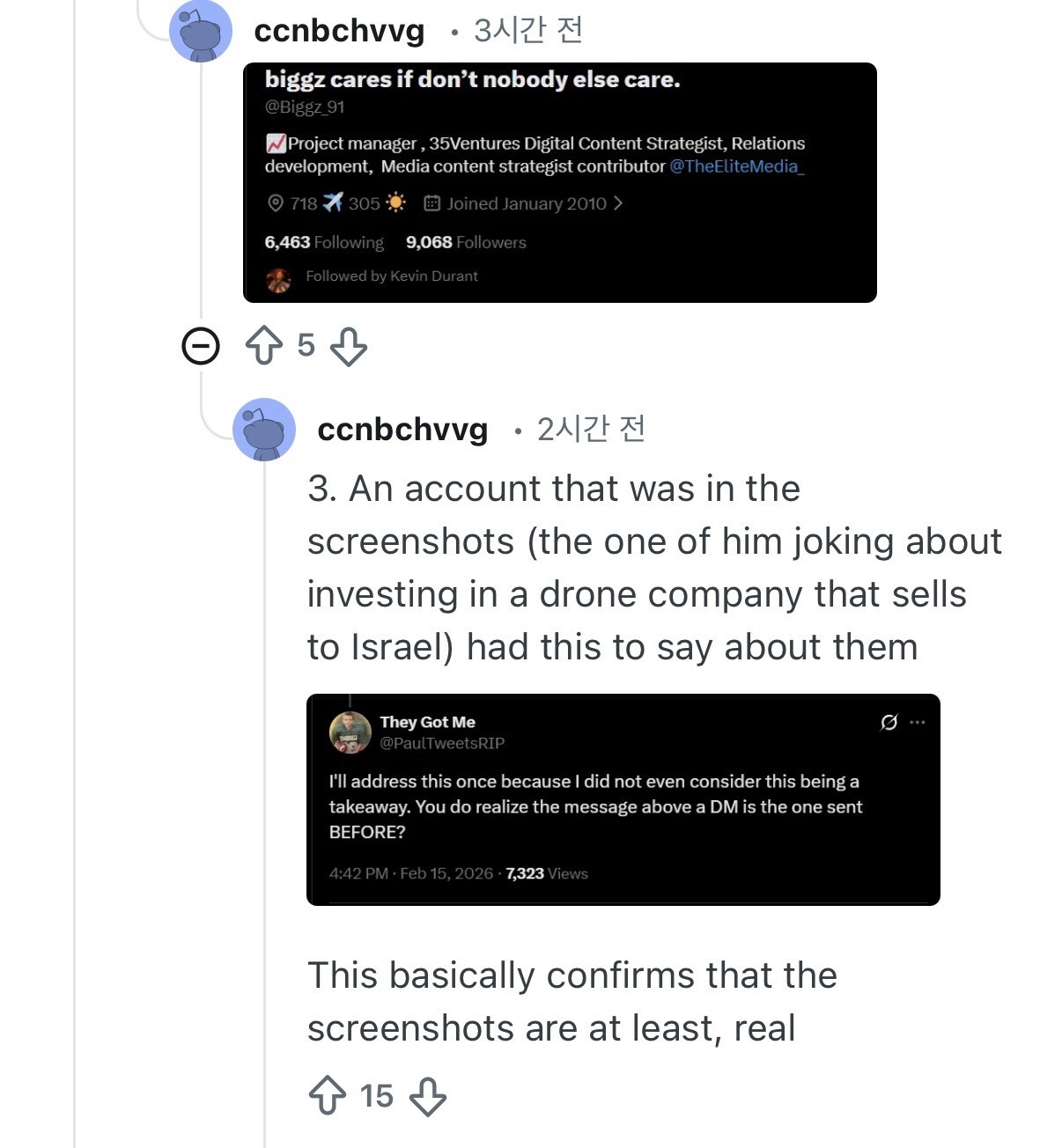This screenshot has height=1148, width=1062.
Task: Open the 9,068 Followers list
Action: click(x=466, y=242)
